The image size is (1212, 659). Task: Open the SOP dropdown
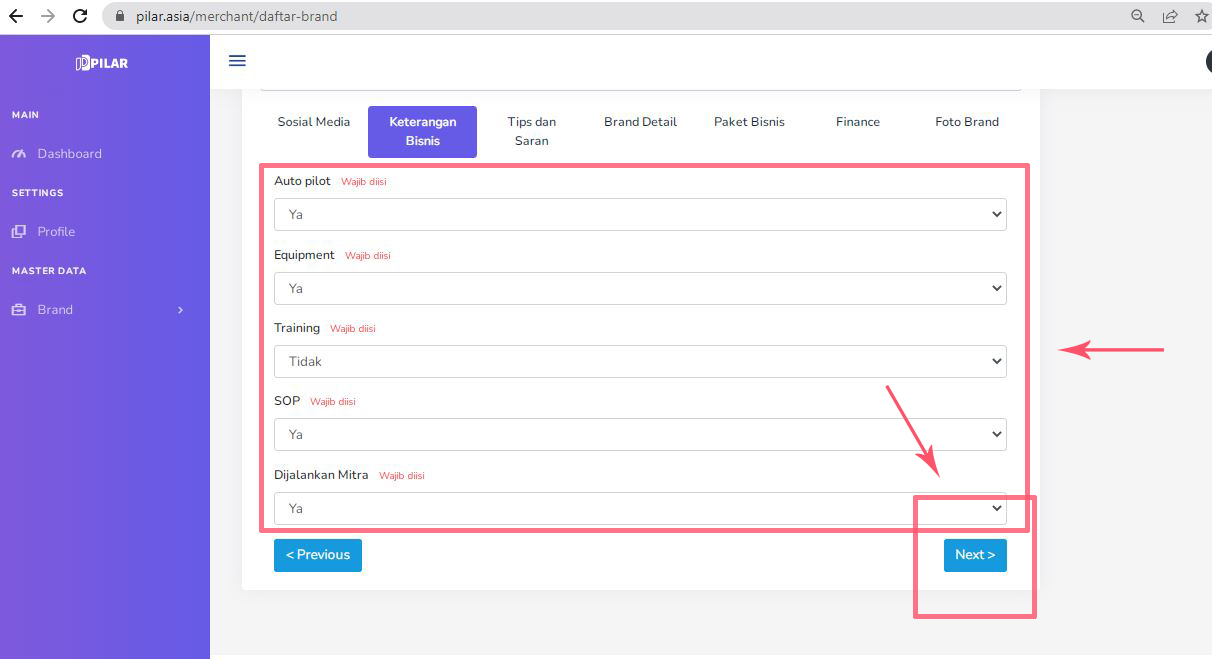640,434
